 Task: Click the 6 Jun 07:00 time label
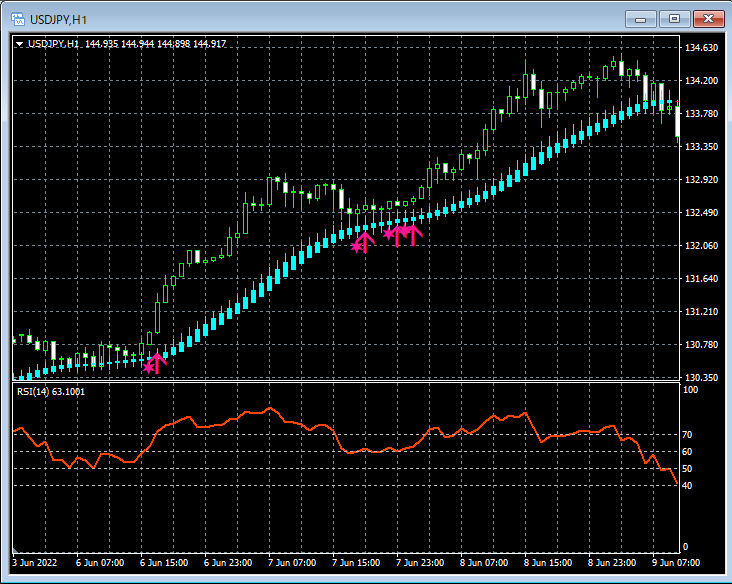[100, 563]
